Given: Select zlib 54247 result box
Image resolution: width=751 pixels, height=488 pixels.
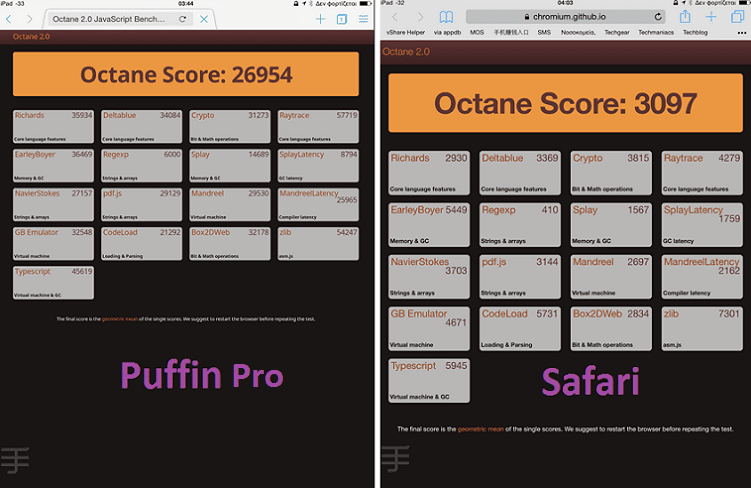Looking at the screenshot, I should coord(318,244).
